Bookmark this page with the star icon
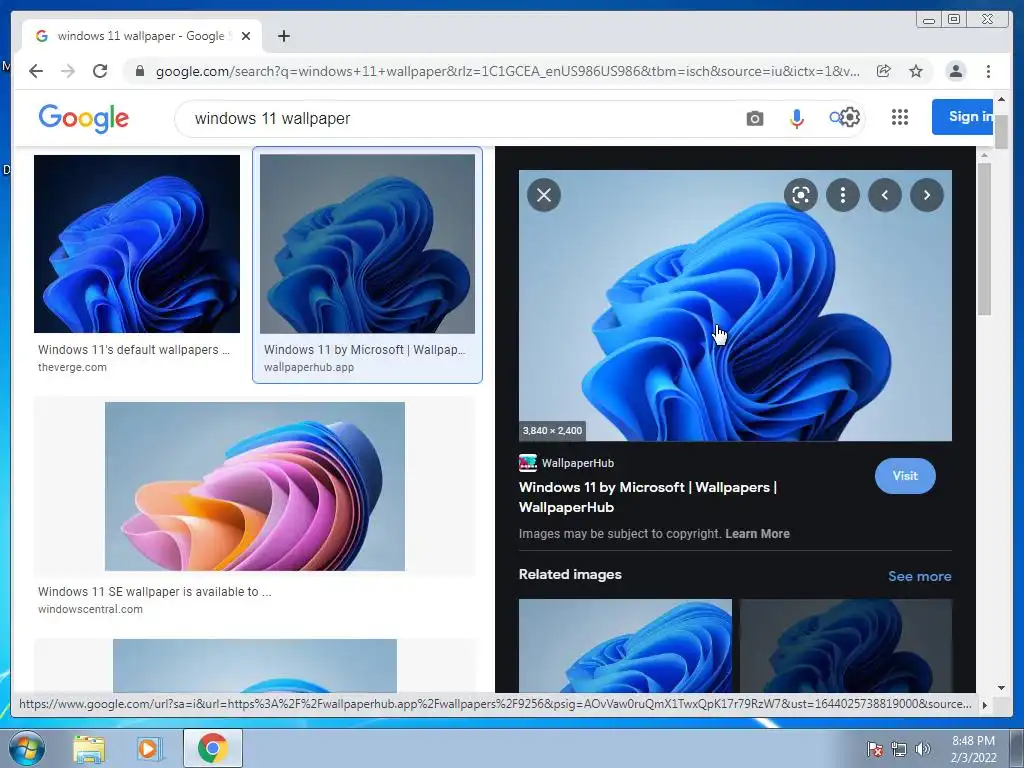 coord(916,71)
